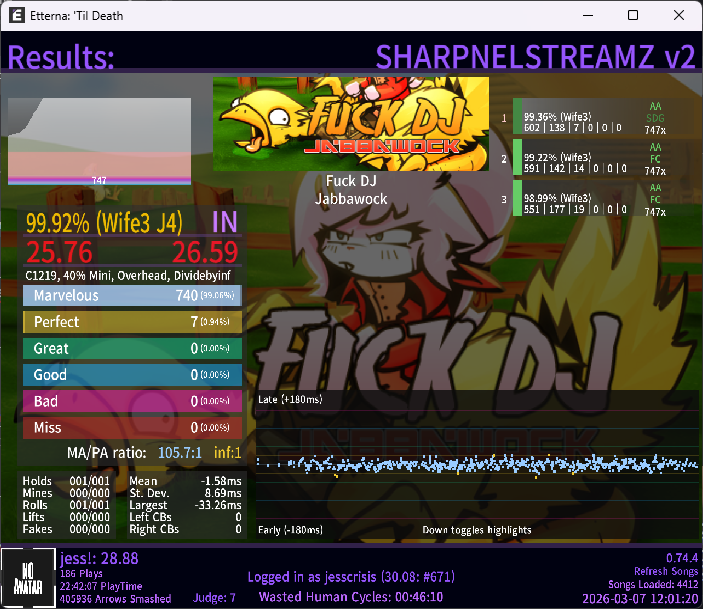The image size is (703, 609).
Task: Minimize the Etterna window
Action: [587, 16]
